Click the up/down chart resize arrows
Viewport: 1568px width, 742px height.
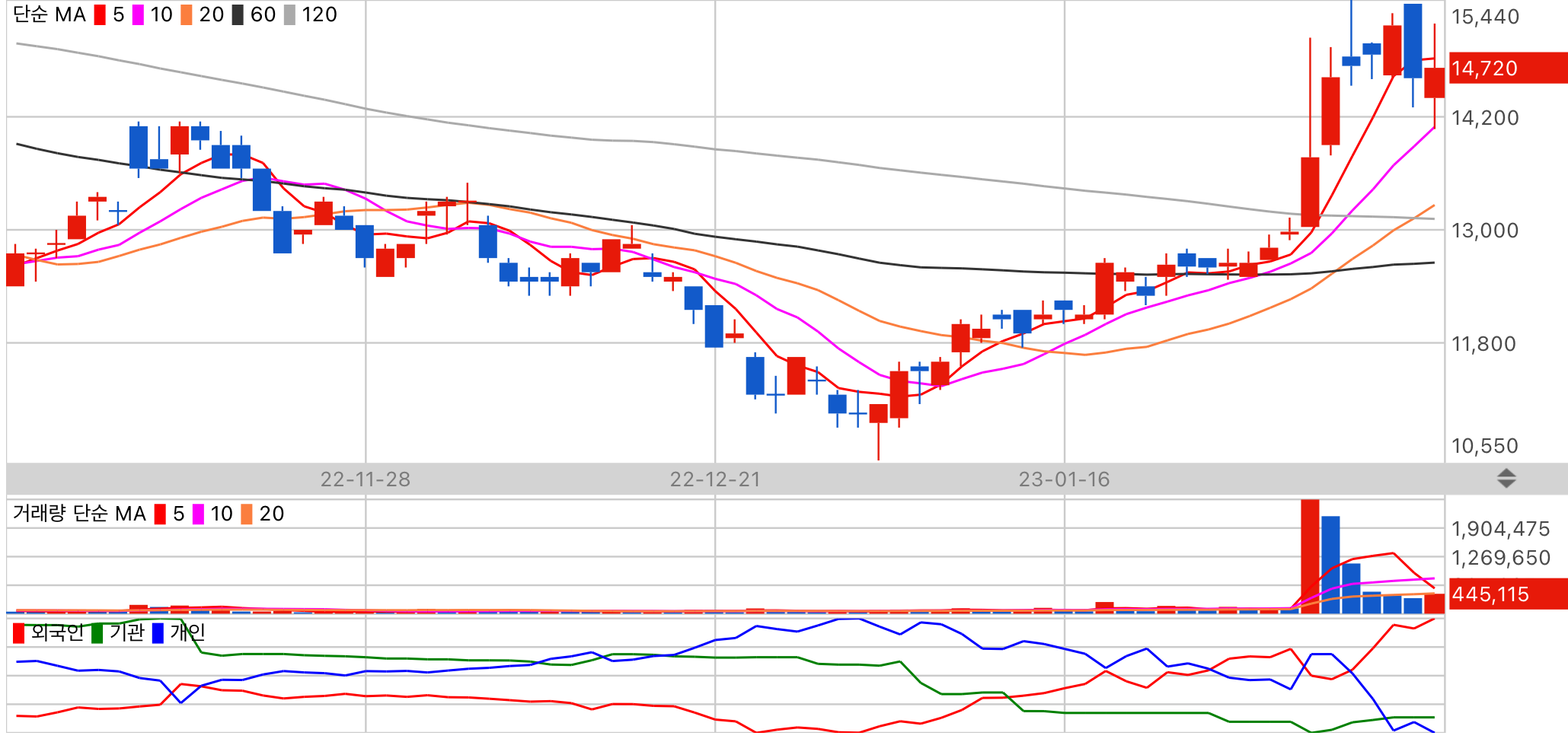point(1506,479)
